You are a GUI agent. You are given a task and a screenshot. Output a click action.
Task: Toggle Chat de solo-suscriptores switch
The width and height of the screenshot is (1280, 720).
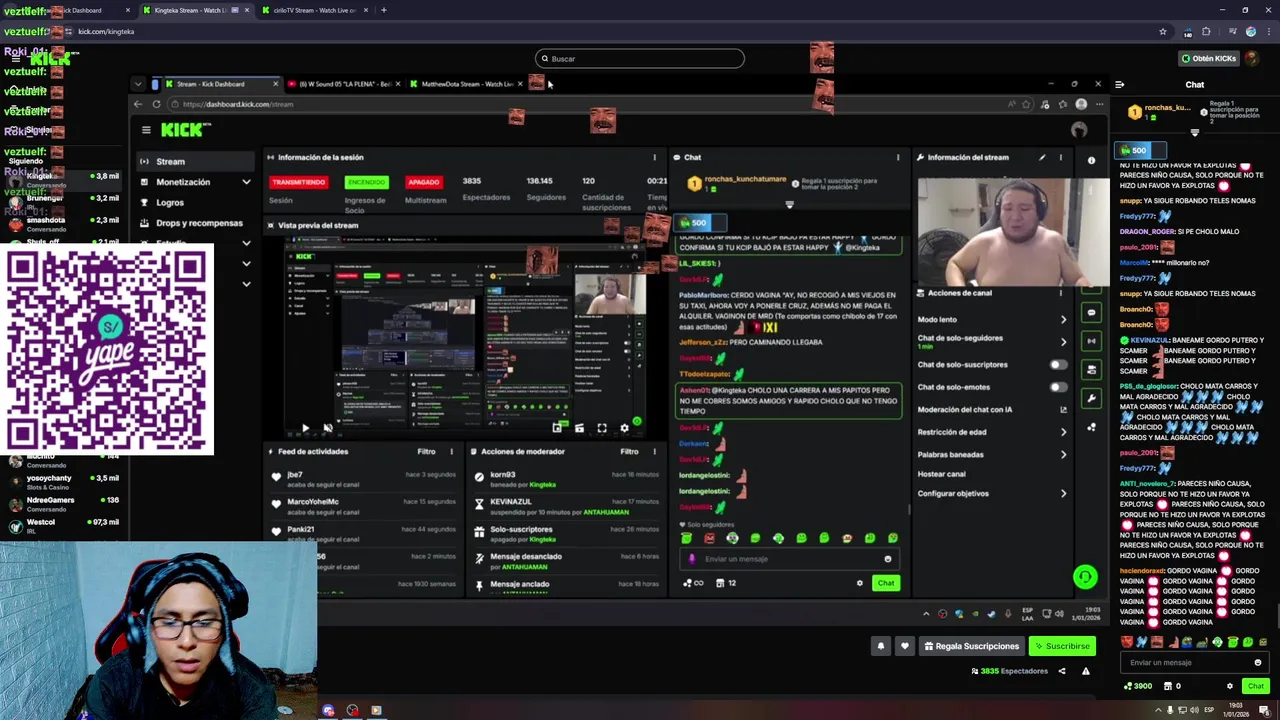1058,365
